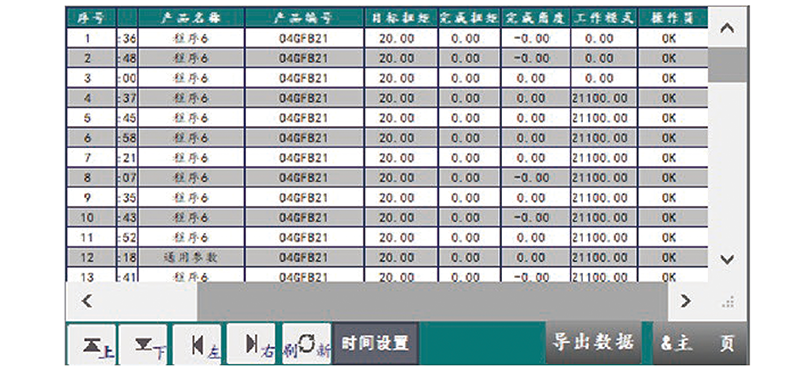
Task: Click the :58 time cell in row 6
Action: [127, 138]
